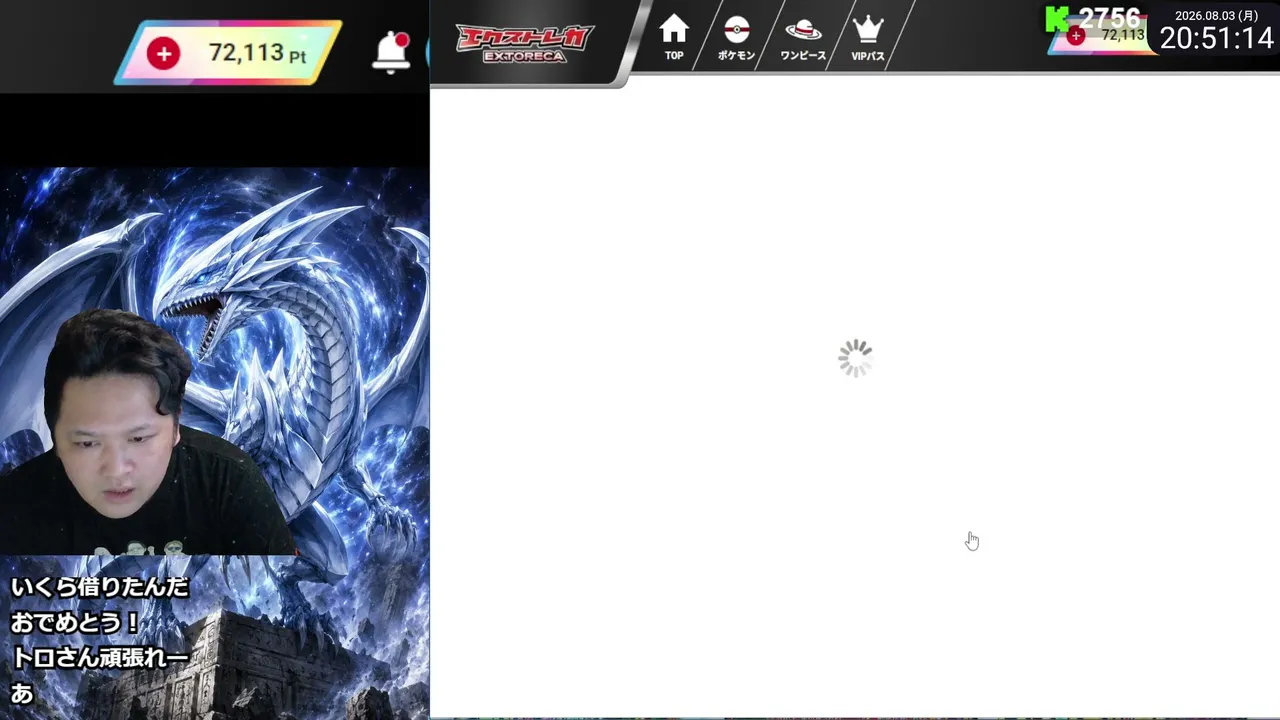The image size is (1280, 720).
Task: Open the notification bell
Action: point(391,52)
